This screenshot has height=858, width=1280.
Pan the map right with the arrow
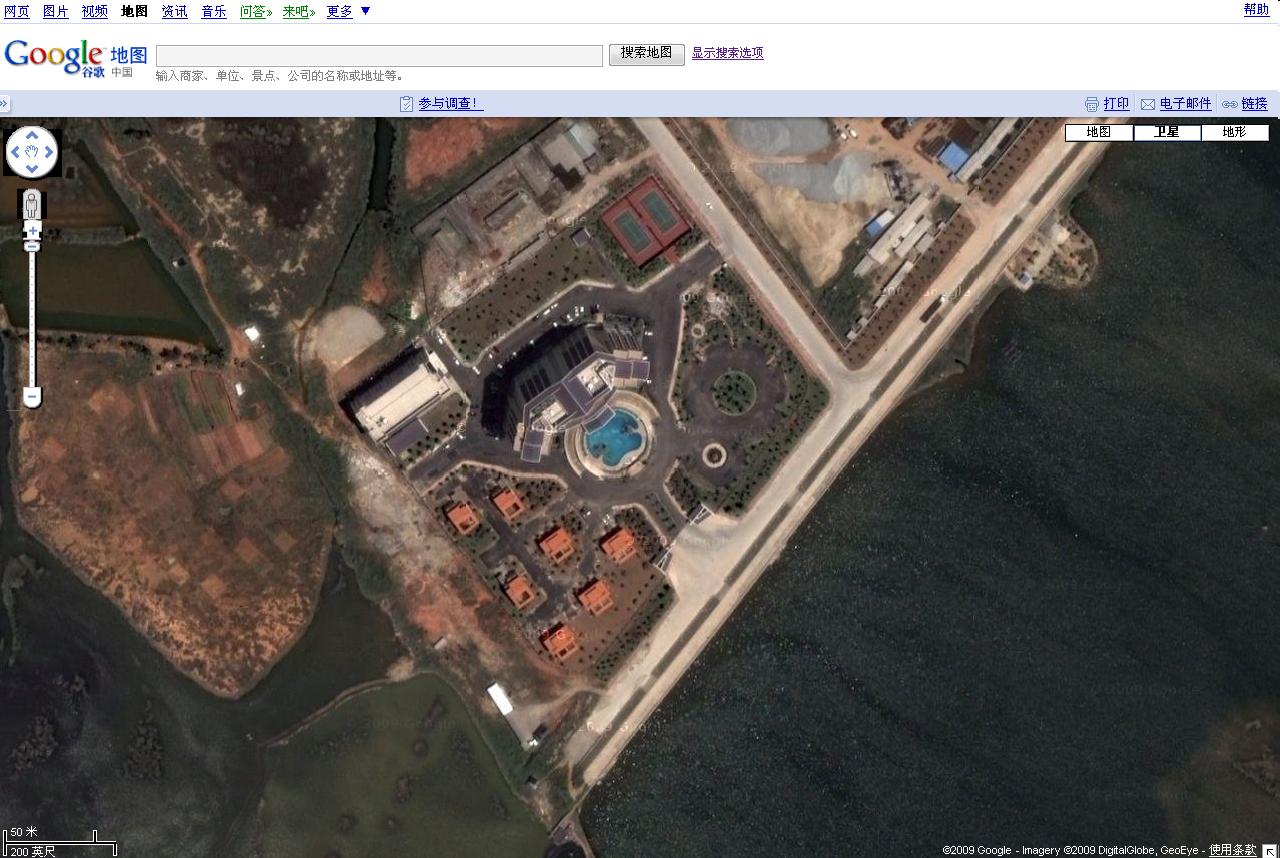click(x=50, y=153)
